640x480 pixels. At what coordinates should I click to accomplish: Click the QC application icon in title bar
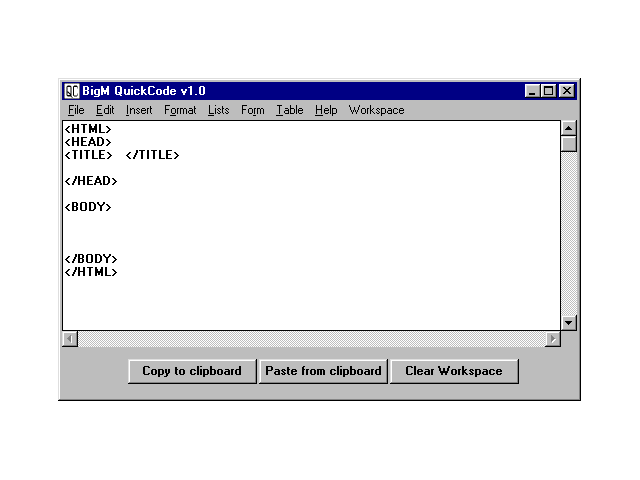point(72,91)
